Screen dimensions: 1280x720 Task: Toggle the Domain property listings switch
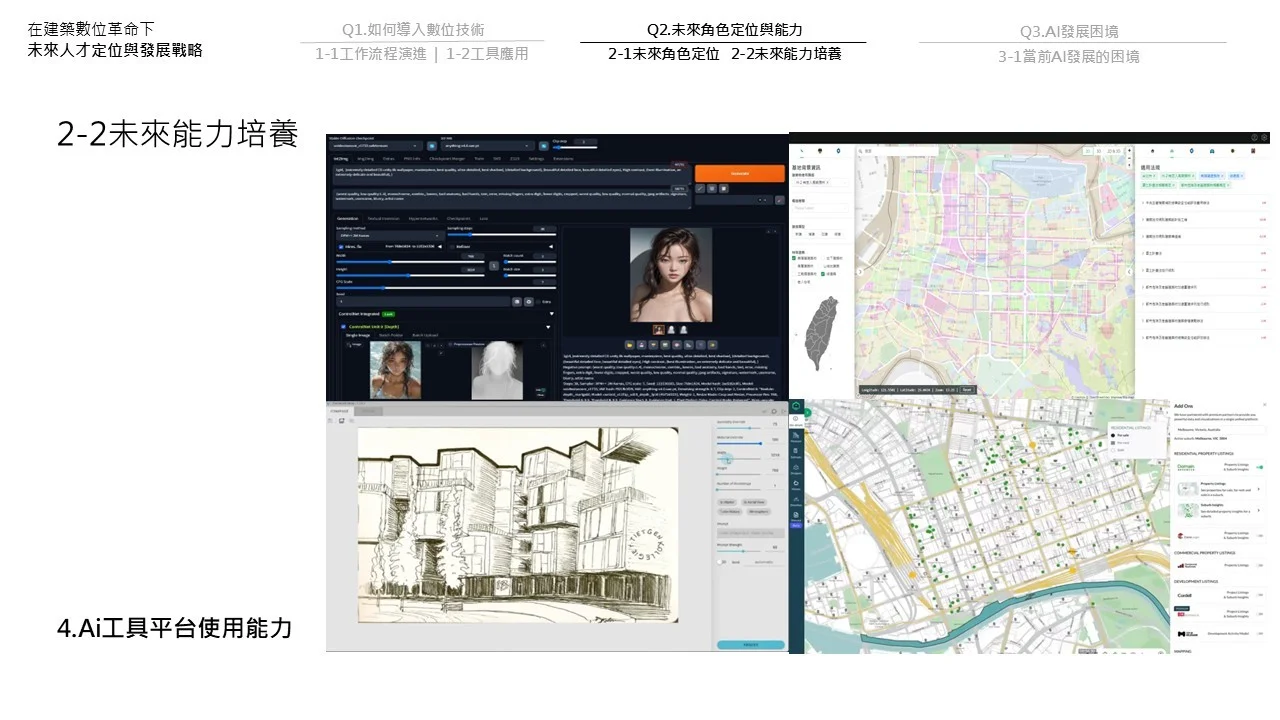1259,466
